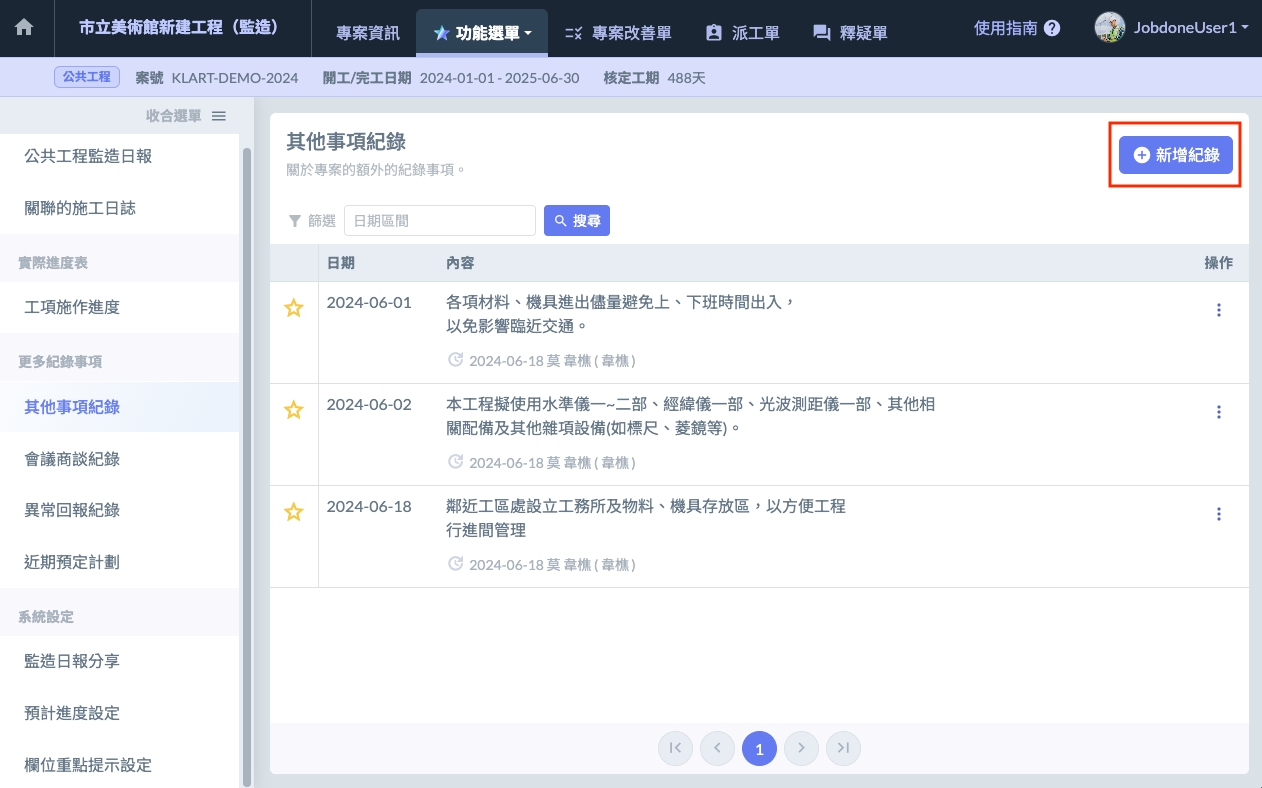Toggle star on the 2024-06-02 record
This screenshot has height=788, width=1262.
[294, 410]
